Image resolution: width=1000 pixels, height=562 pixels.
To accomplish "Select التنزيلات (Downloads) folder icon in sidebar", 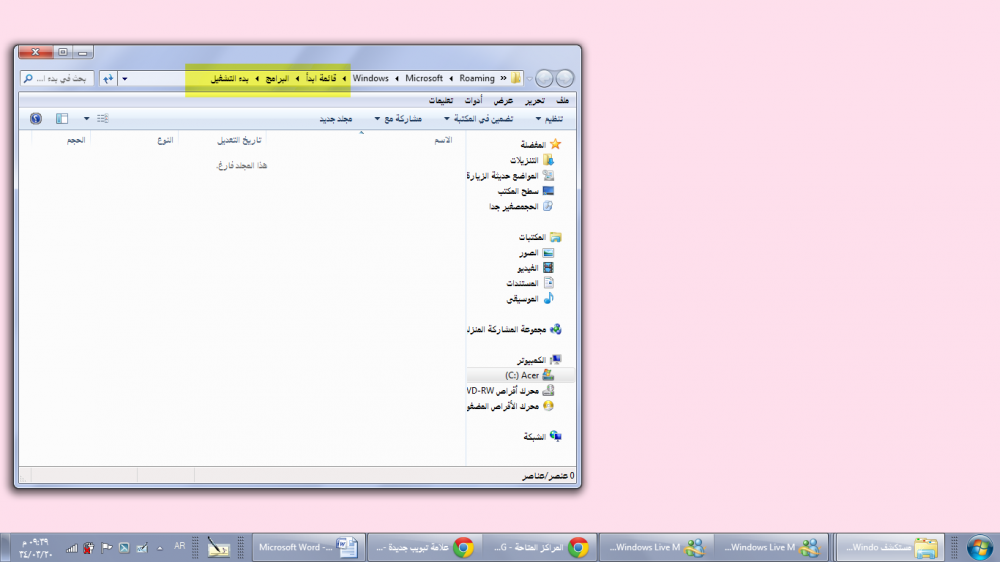I will point(547,160).
